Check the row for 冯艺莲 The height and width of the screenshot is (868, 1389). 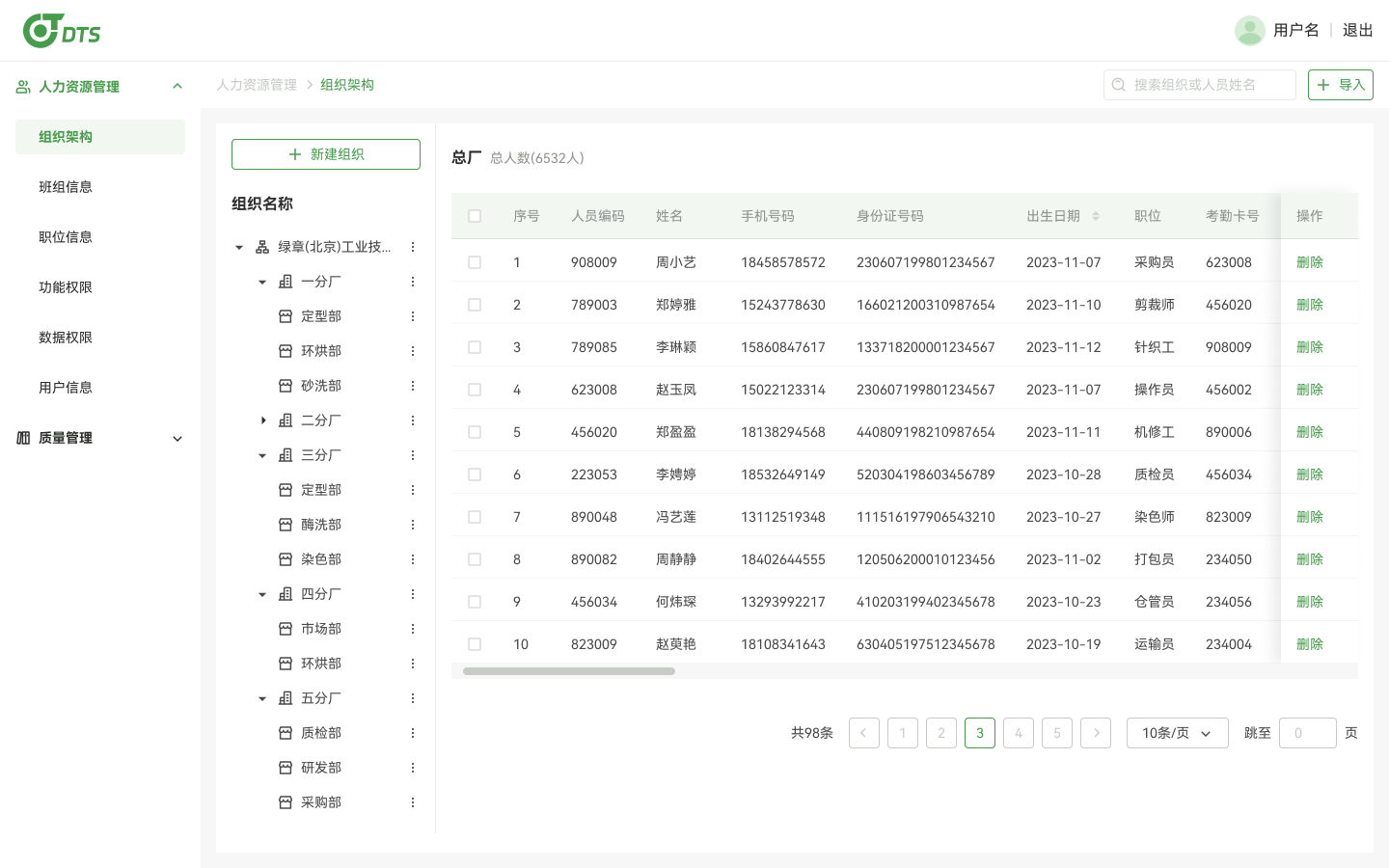pyautogui.click(x=475, y=517)
